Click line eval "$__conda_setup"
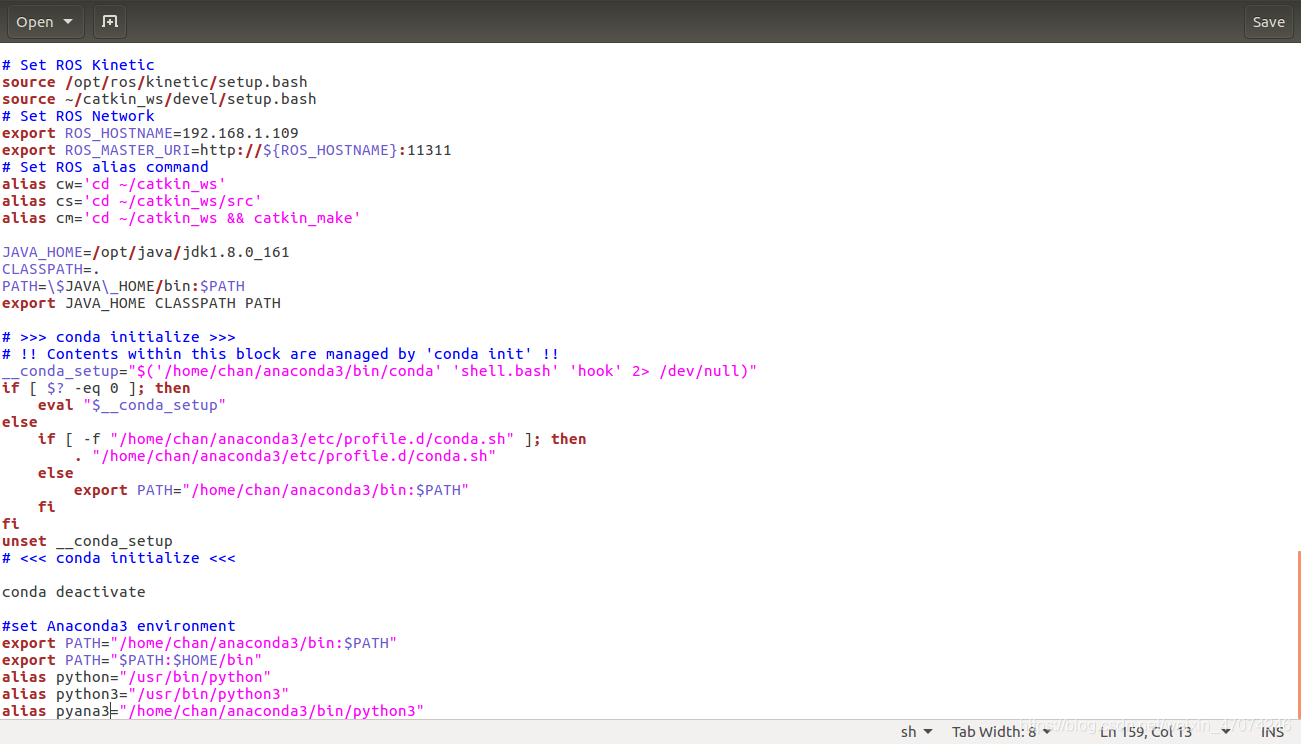The image size is (1301, 744). tap(132, 405)
